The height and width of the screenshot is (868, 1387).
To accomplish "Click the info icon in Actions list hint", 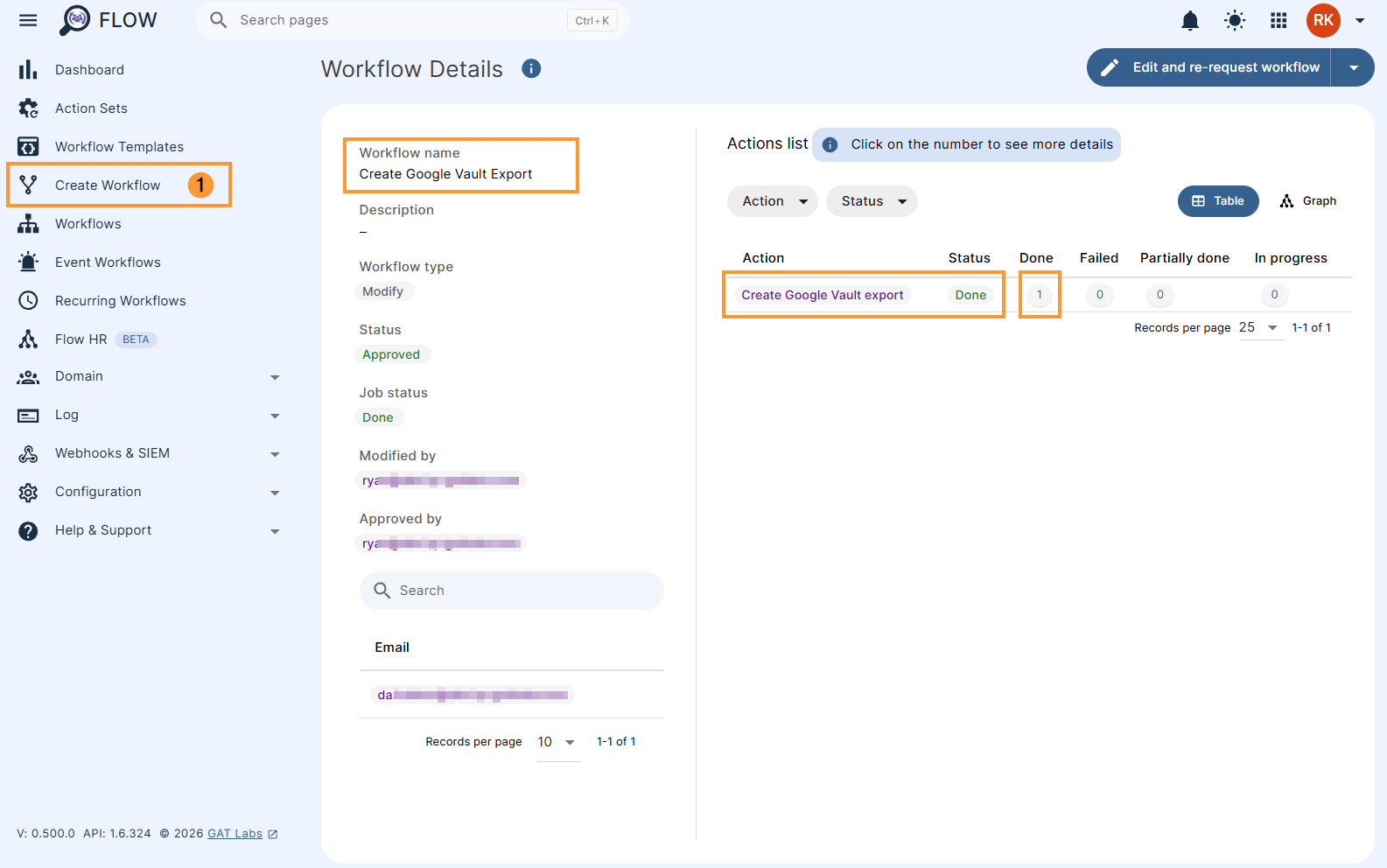I will point(830,144).
